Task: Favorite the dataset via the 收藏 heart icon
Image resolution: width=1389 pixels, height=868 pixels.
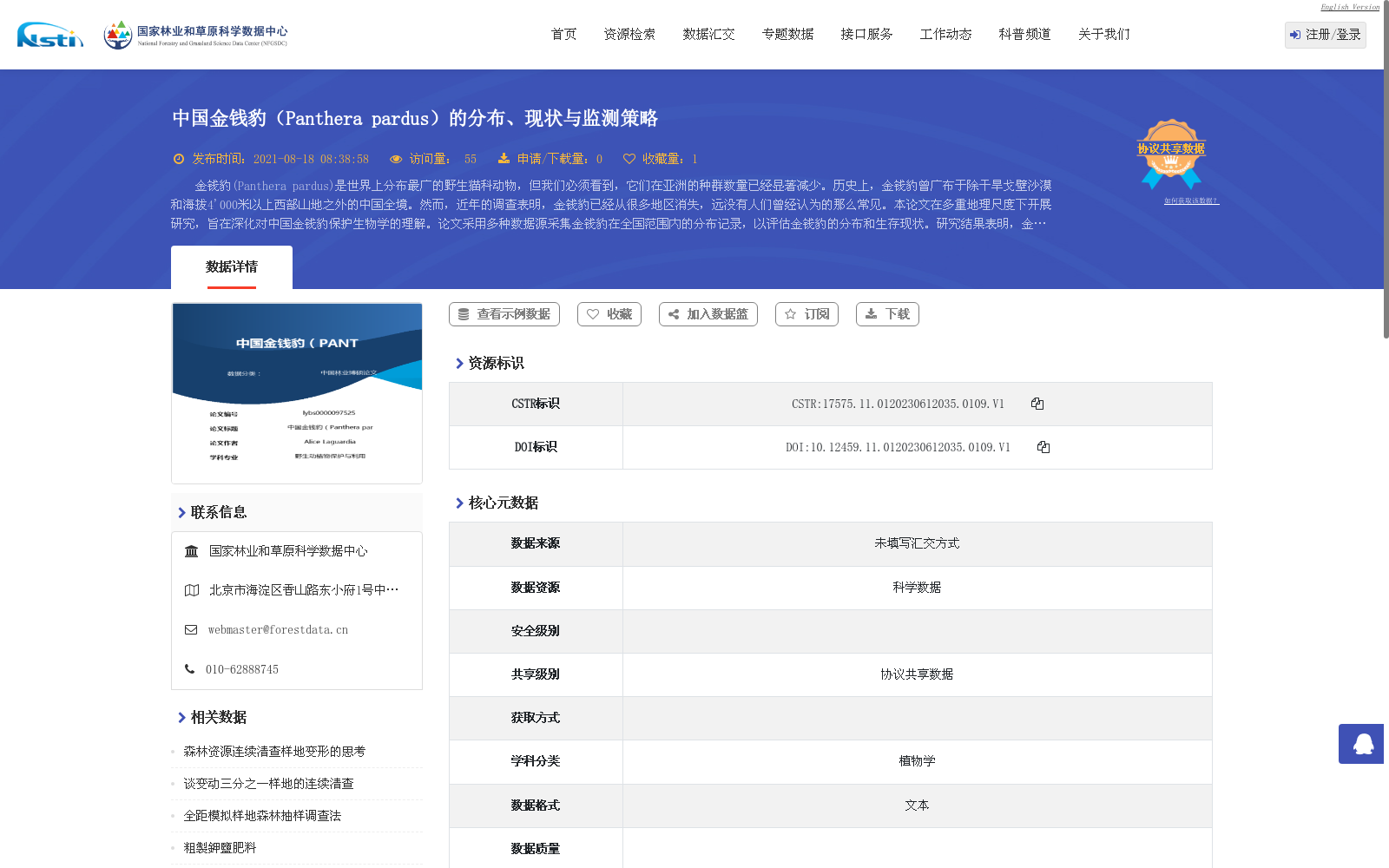Action: coord(594,313)
